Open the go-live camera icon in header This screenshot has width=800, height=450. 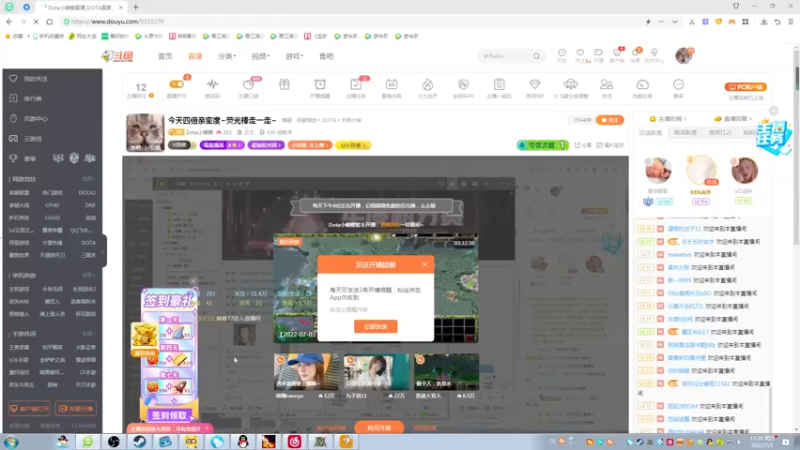pyautogui.click(x=598, y=55)
